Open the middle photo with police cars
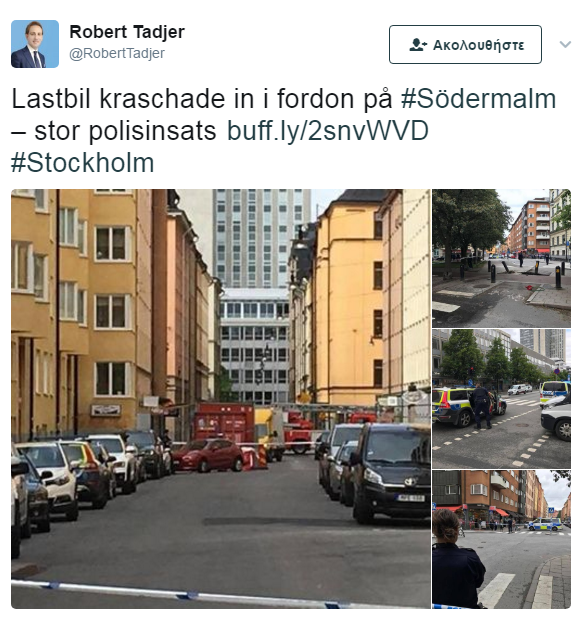This screenshot has height=619, width=584. 501,399
